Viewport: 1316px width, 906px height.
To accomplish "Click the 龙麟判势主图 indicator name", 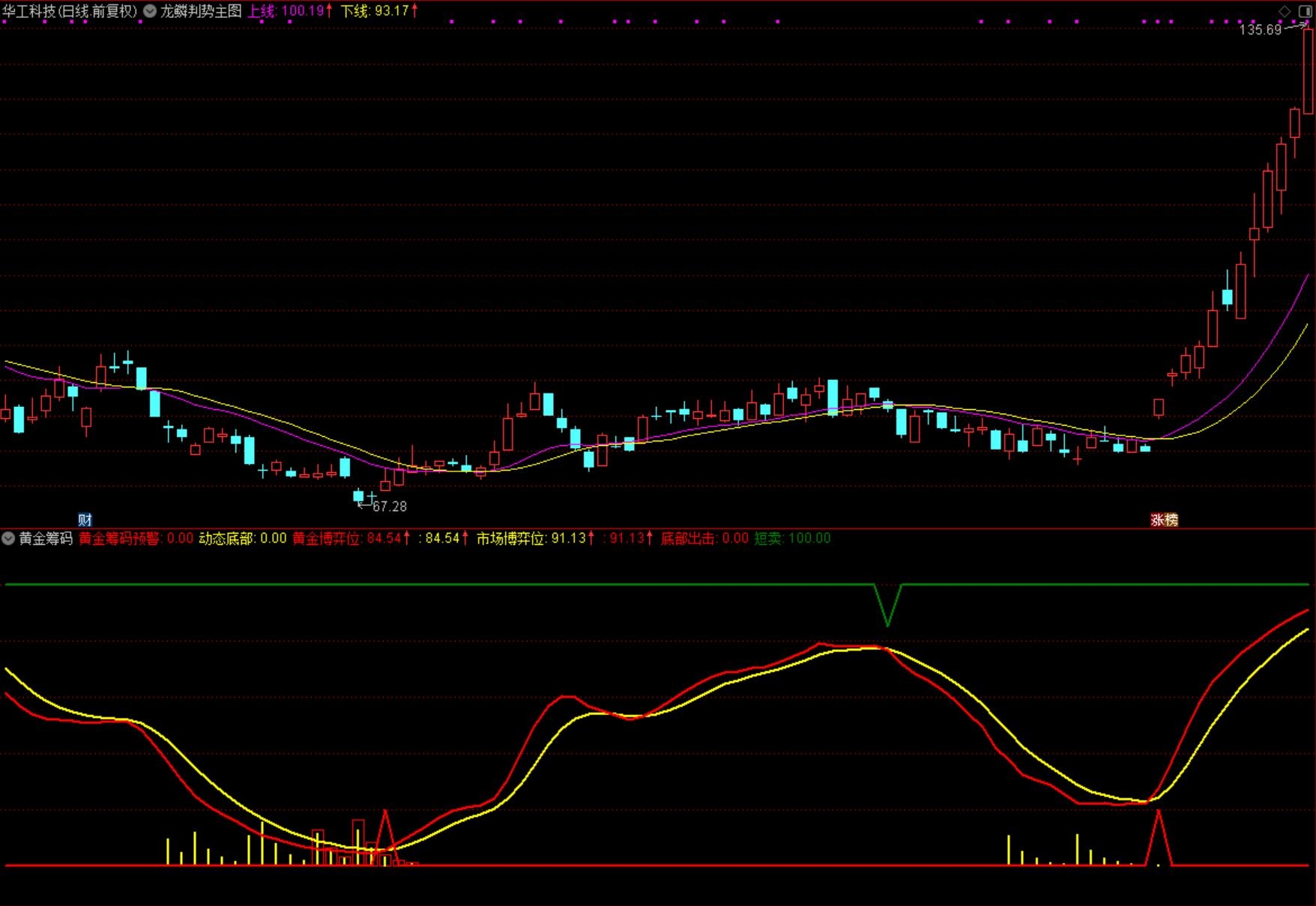I will 201,11.
